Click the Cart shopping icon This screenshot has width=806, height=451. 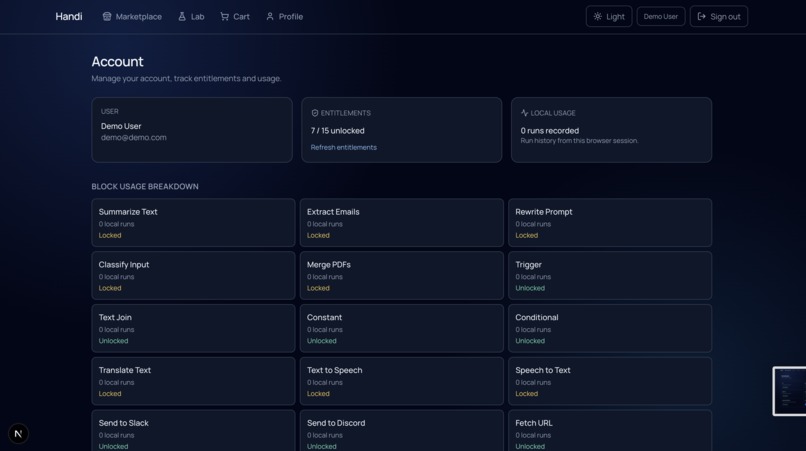(x=225, y=16)
